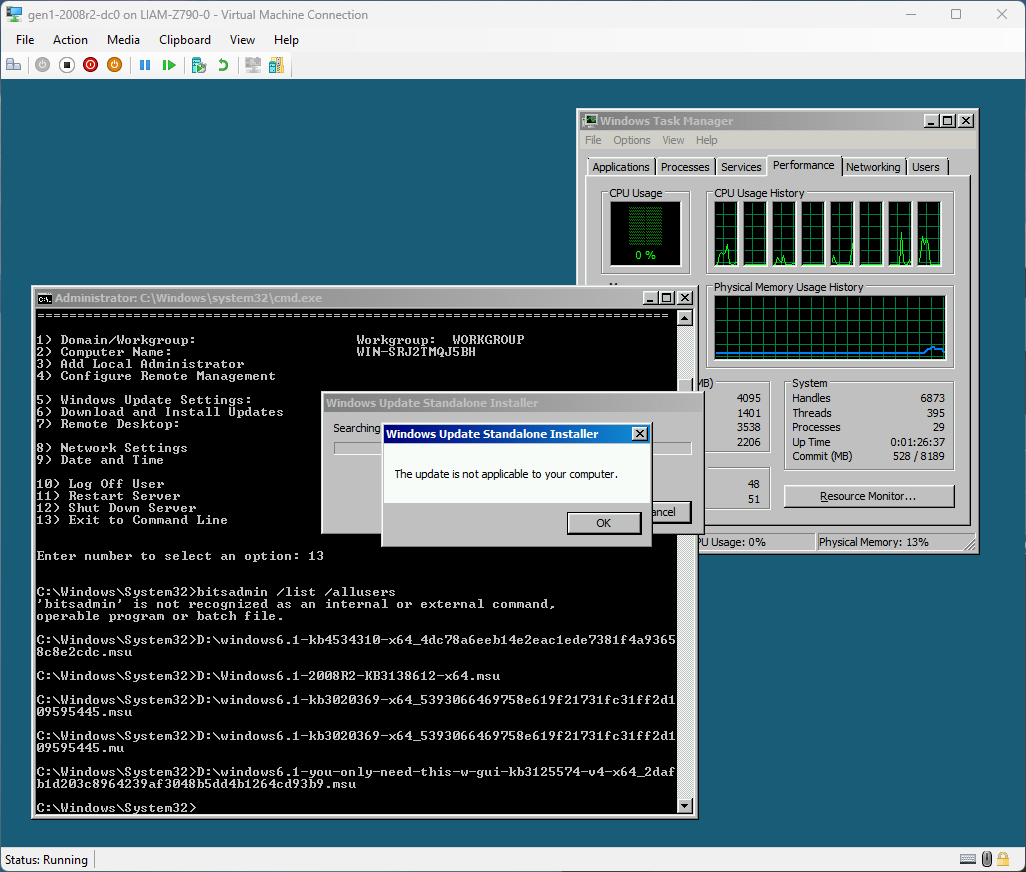Click the 'Workgroup: WORKGROUP' text in cmd
Screen dimensions: 1026x872
tap(440, 340)
